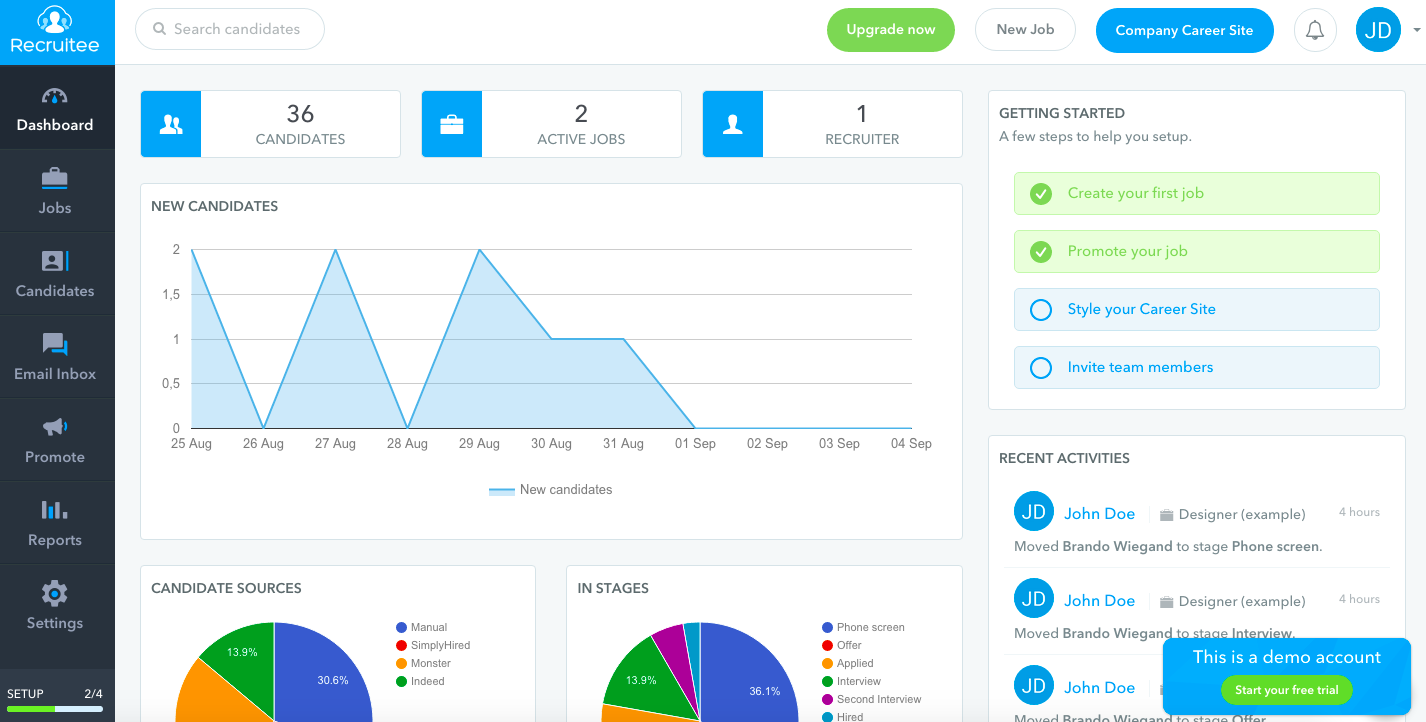Click the JD avatar in the Phone screen activity

click(x=1034, y=512)
